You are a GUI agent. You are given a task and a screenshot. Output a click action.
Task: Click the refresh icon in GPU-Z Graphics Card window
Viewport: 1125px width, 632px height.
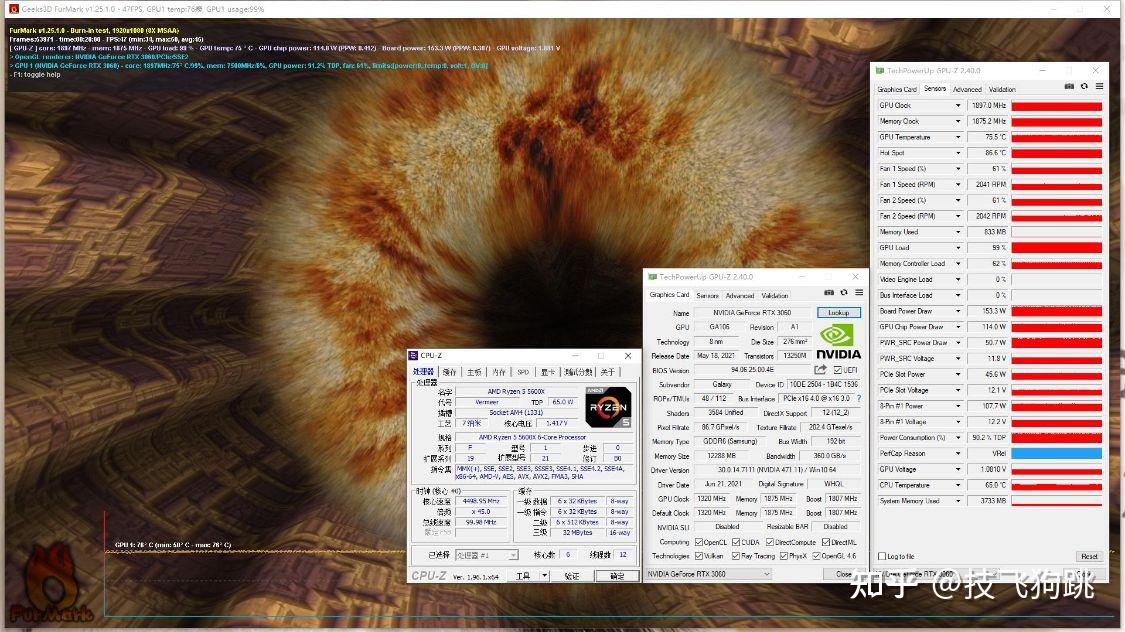point(844,293)
